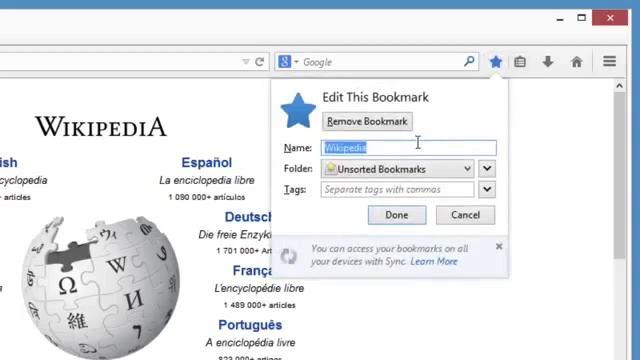Open the bookmarks list menu icon
This screenshot has width=640, height=360.
pyautogui.click(x=520, y=62)
